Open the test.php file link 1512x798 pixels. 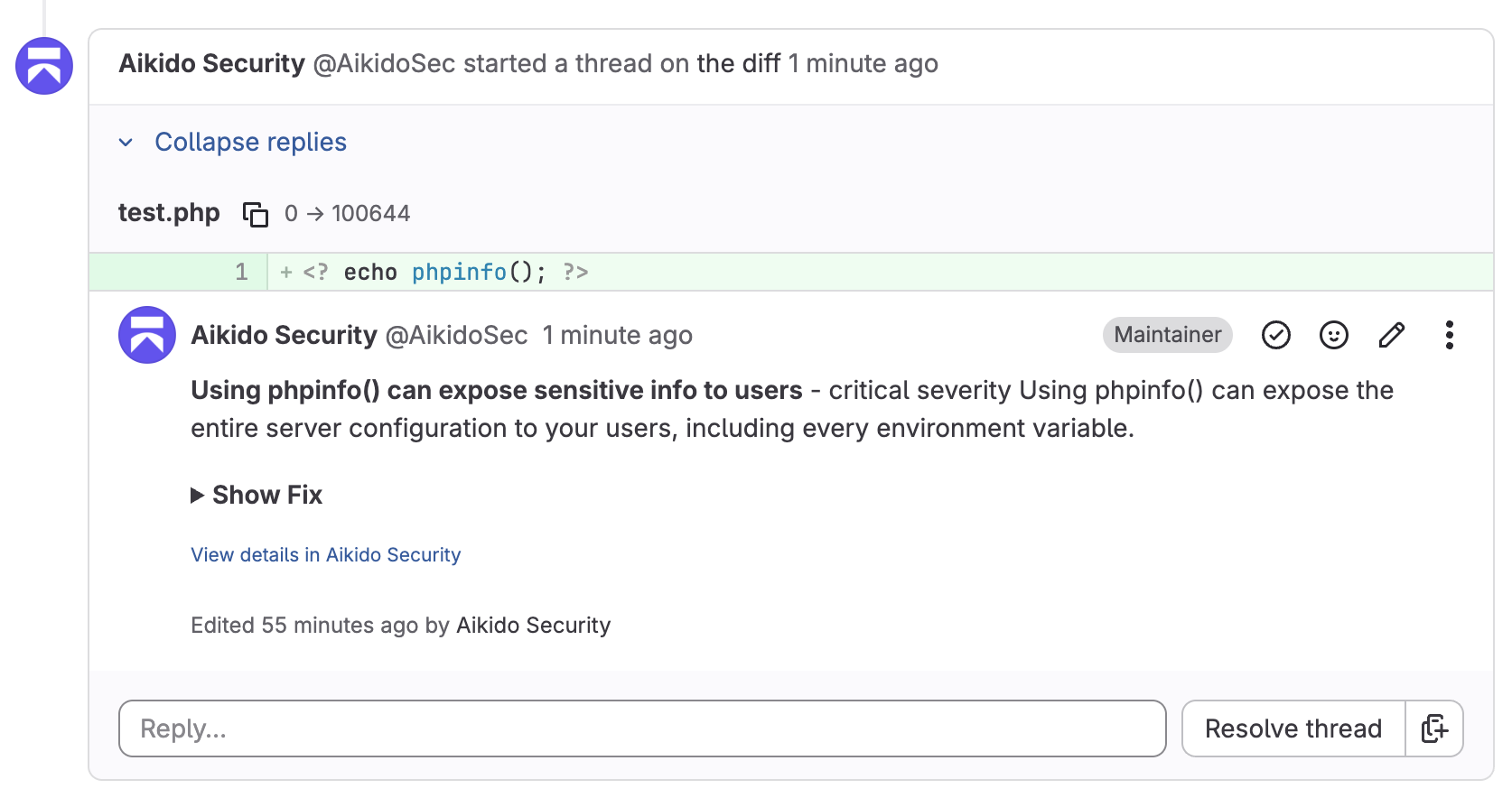[169, 213]
